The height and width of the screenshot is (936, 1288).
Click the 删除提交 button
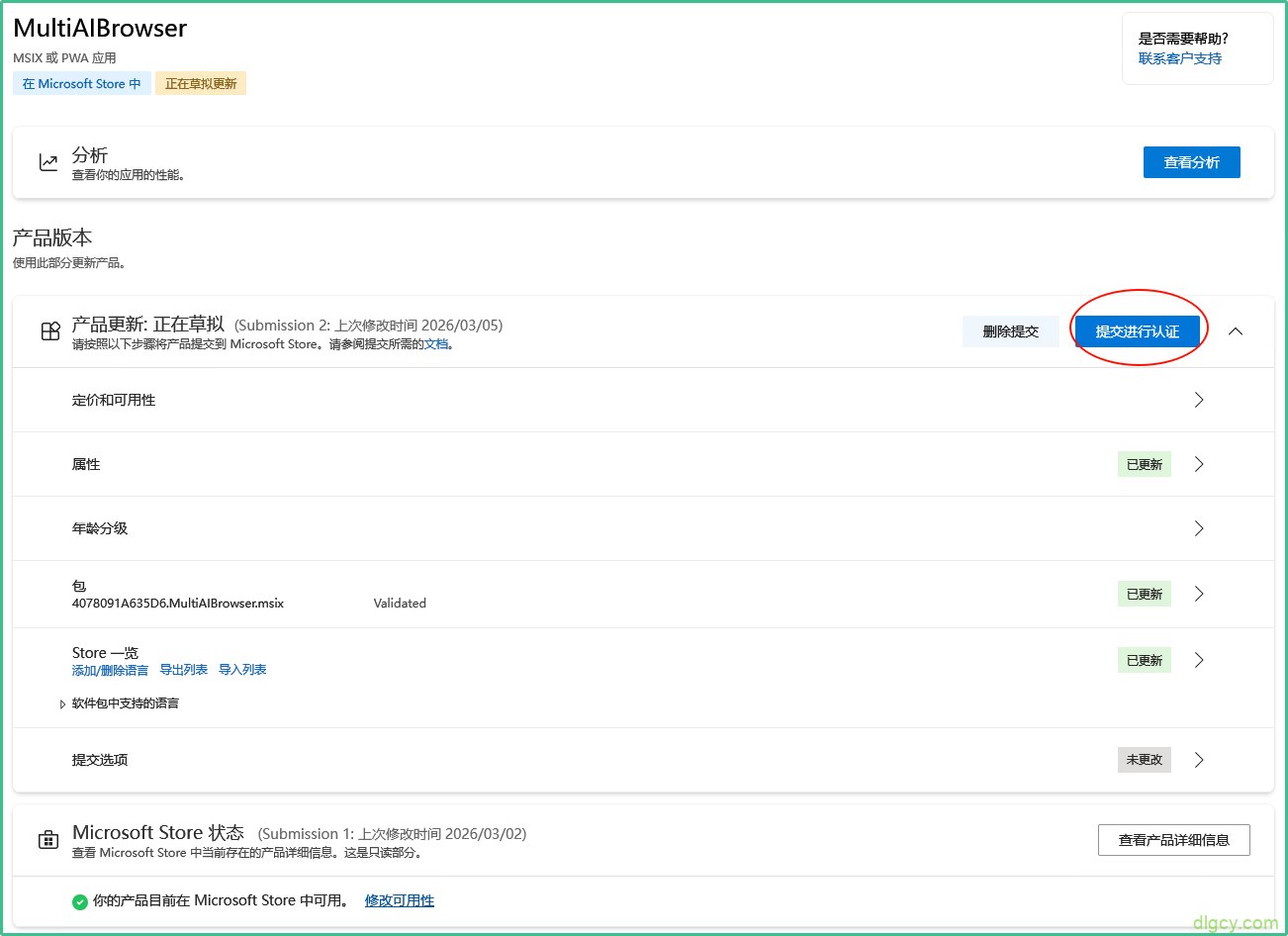tap(1010, 331)
